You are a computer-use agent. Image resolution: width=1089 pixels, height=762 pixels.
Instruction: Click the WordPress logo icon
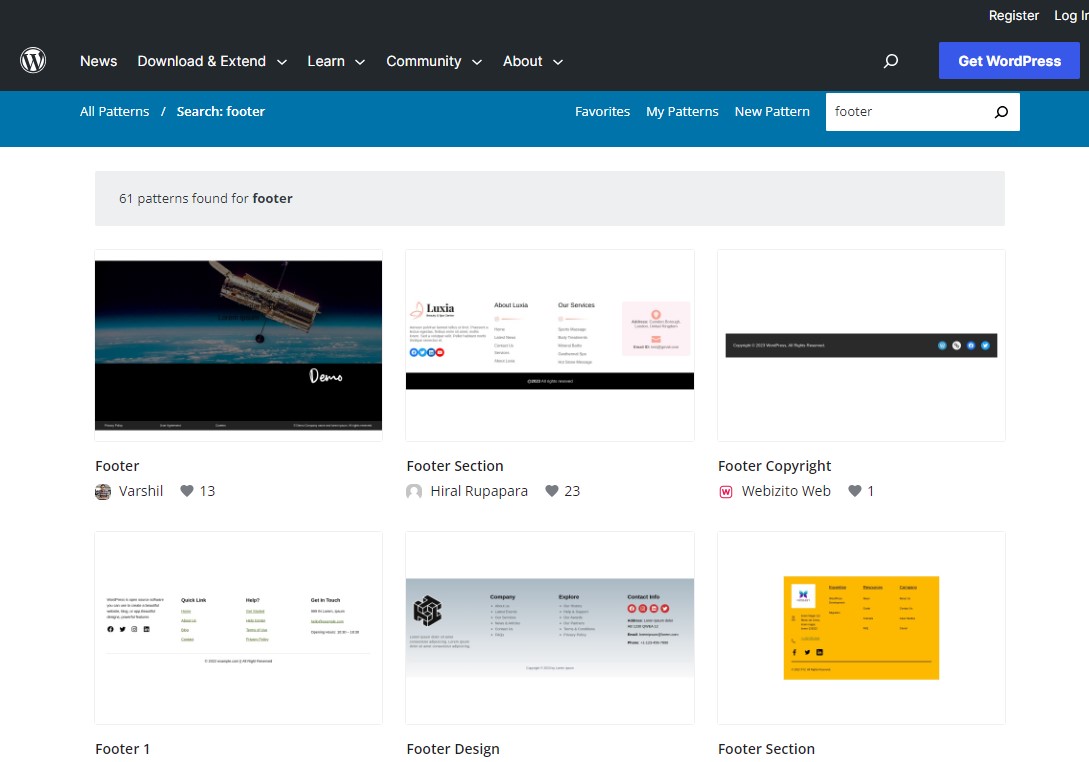click(x=33, y=61)
